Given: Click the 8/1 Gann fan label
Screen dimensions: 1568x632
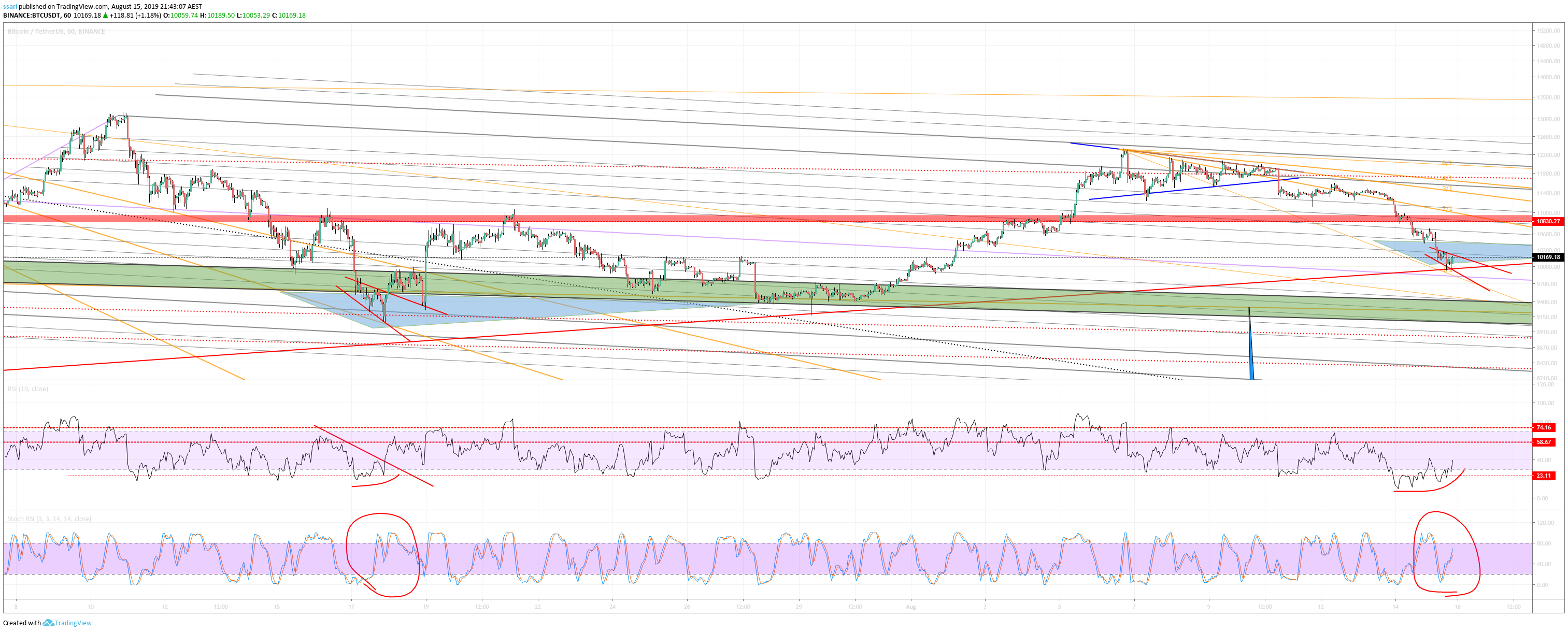Looking at the screenshot, I should (1447, 163).
